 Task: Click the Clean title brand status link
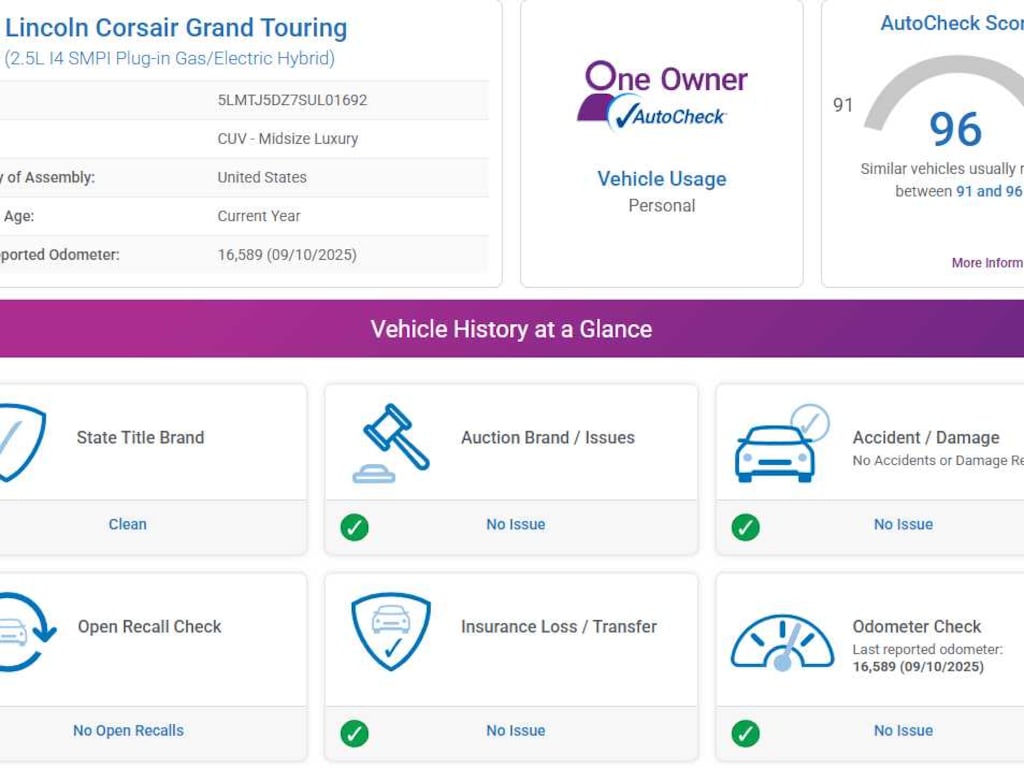(127, 524)
